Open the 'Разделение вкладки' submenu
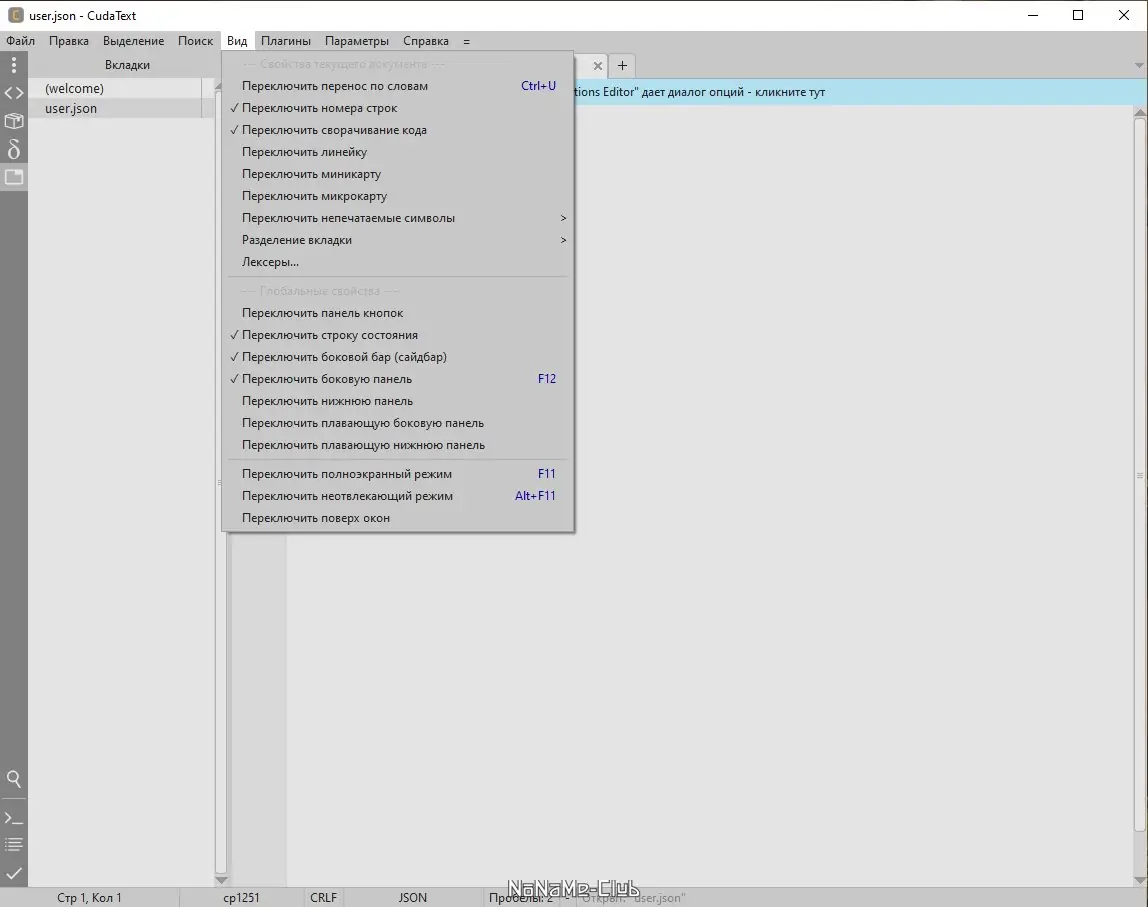The image size is (1148, 907). [x=300, y=239]
